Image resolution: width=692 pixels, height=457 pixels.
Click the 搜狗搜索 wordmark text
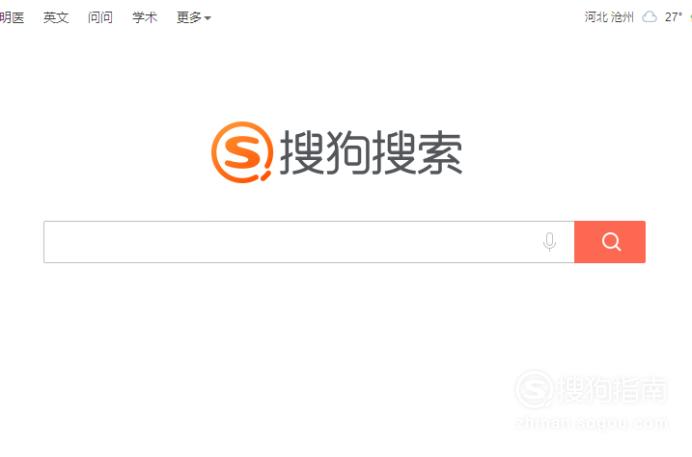pyautogui.click(x=371, y=153)
